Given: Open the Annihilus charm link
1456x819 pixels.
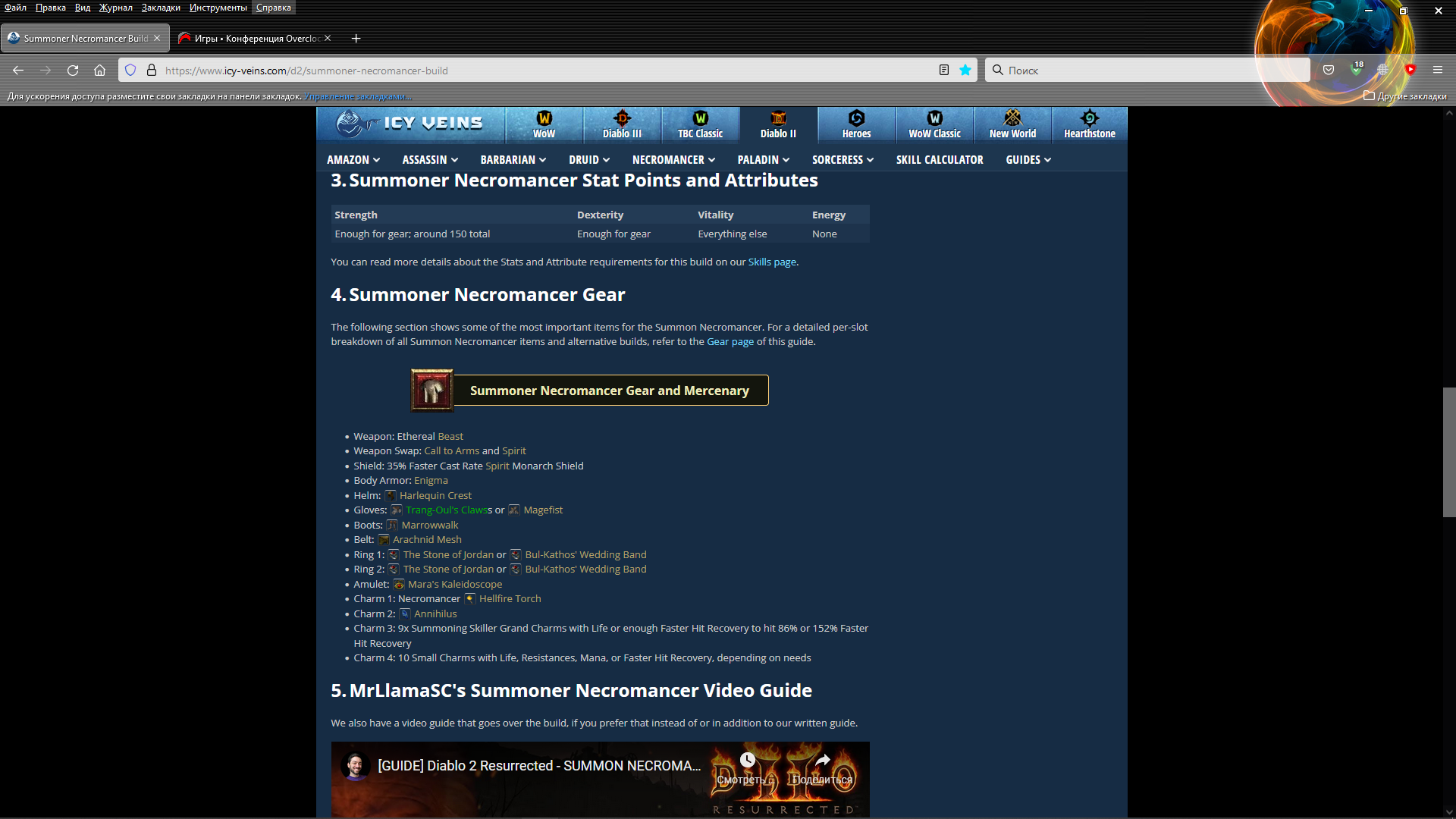Looking at the screenshot, I should (x=435, y=614).
